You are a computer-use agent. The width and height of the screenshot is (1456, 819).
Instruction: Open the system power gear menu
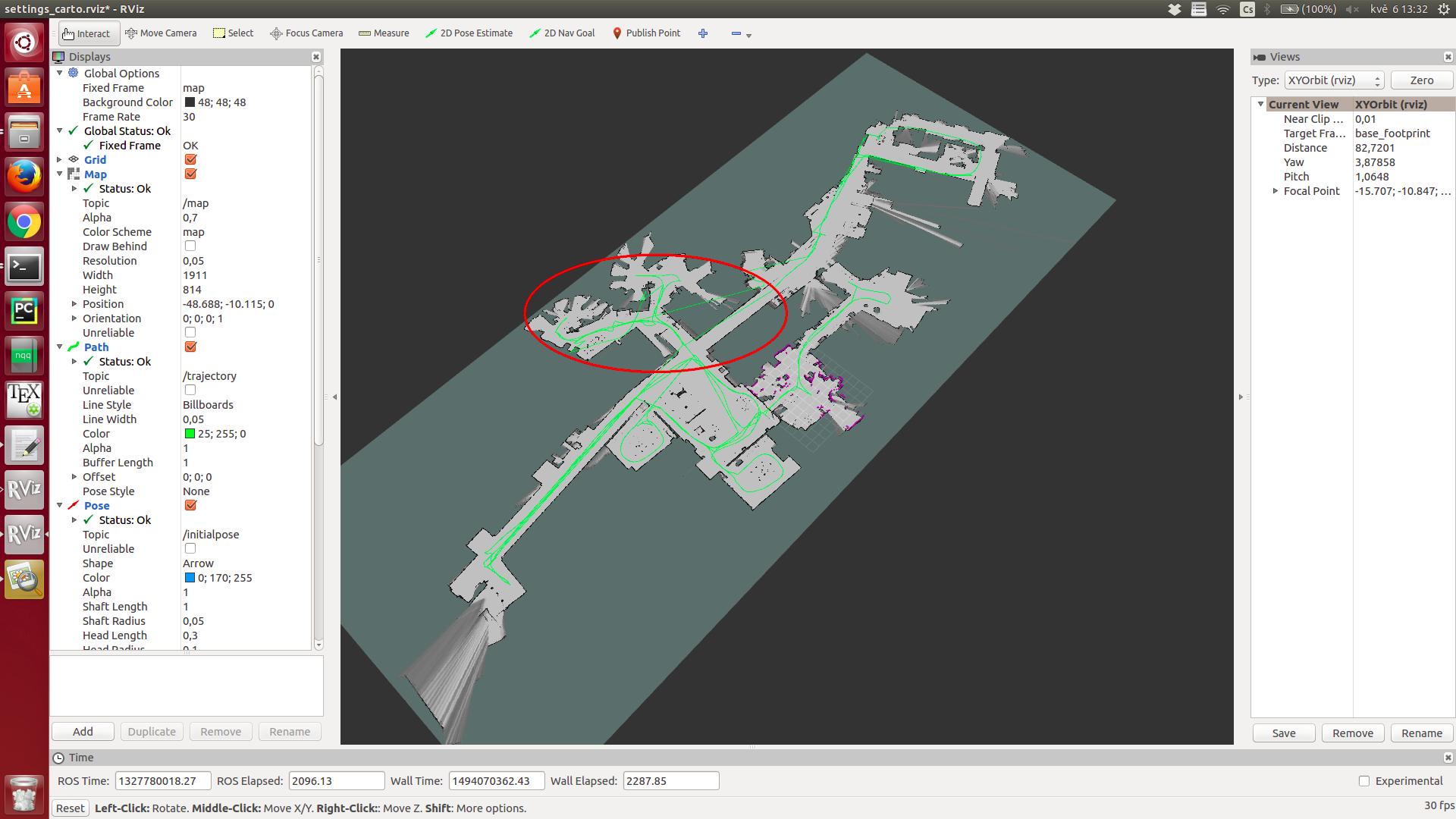(1444, 9)
